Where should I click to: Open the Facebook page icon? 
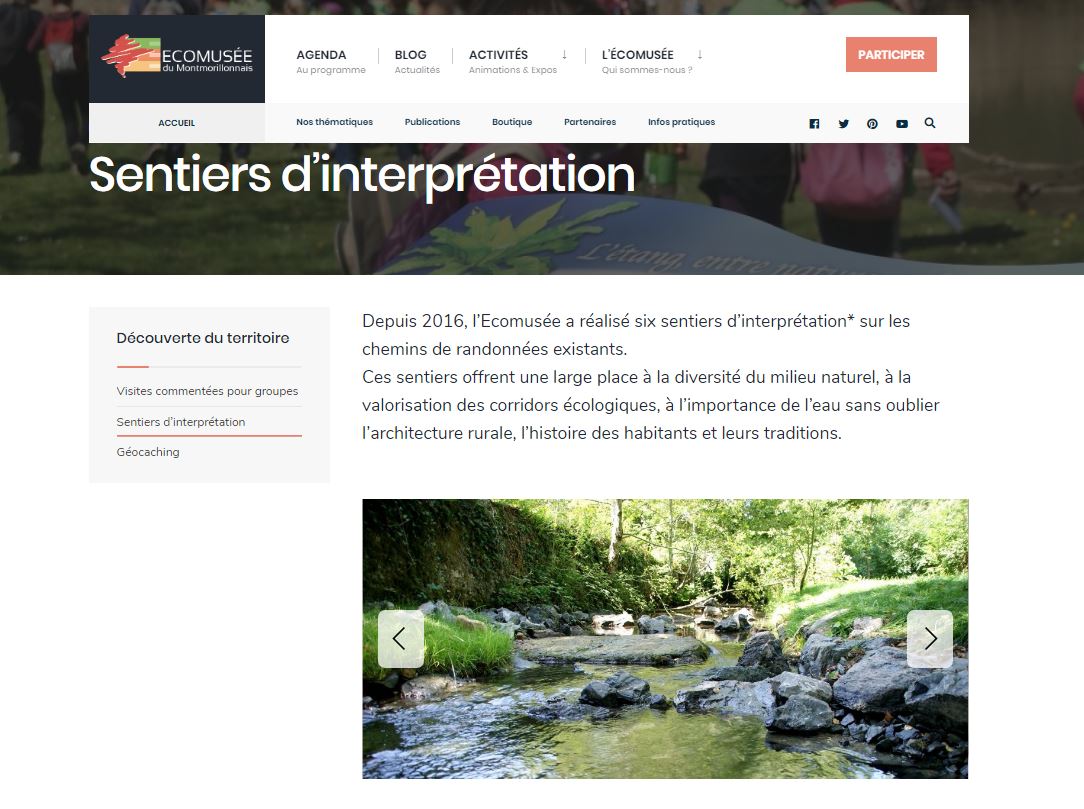point(814,123)
